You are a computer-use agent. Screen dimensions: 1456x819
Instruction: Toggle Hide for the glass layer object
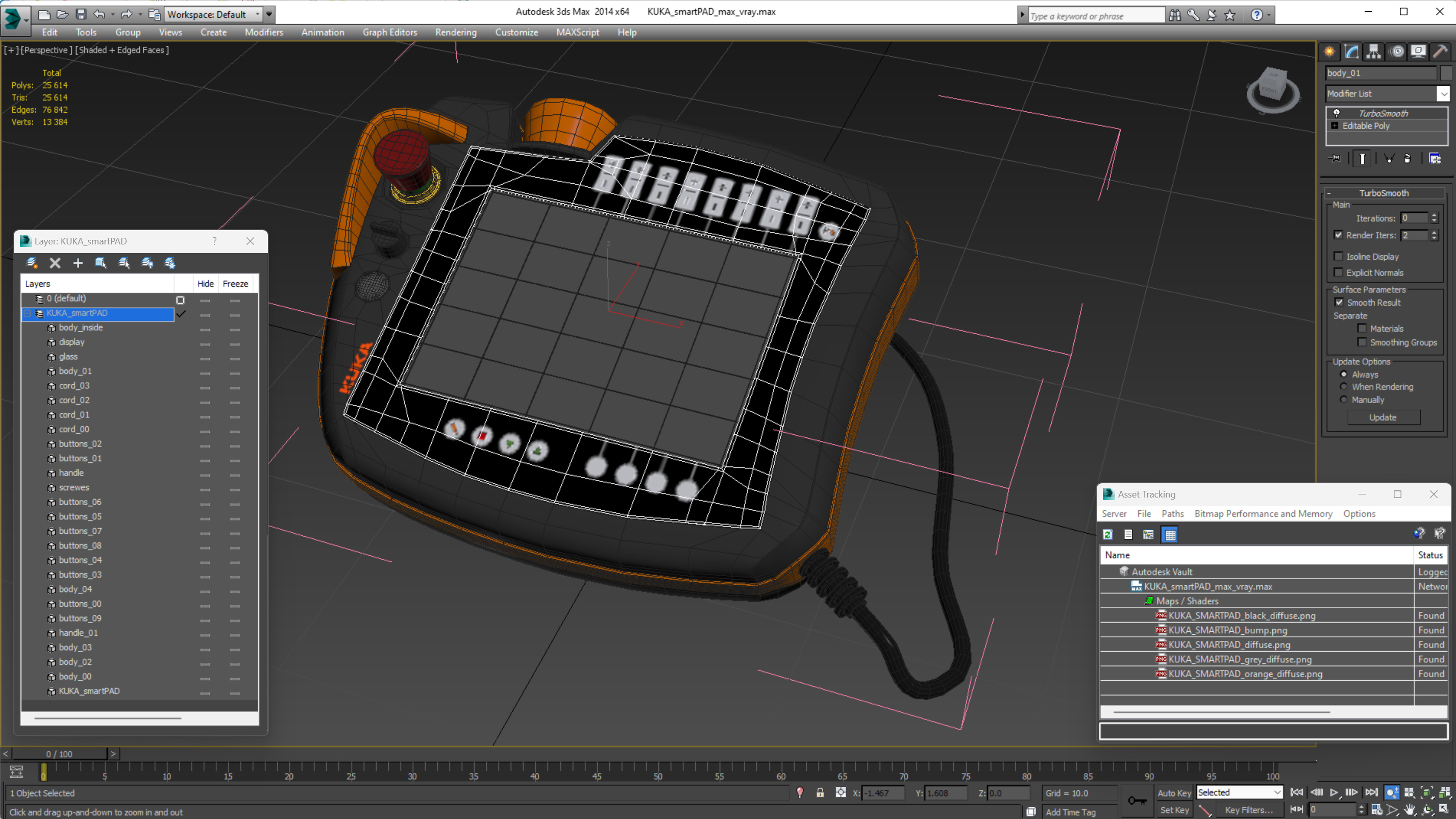[x=205, y=358]
